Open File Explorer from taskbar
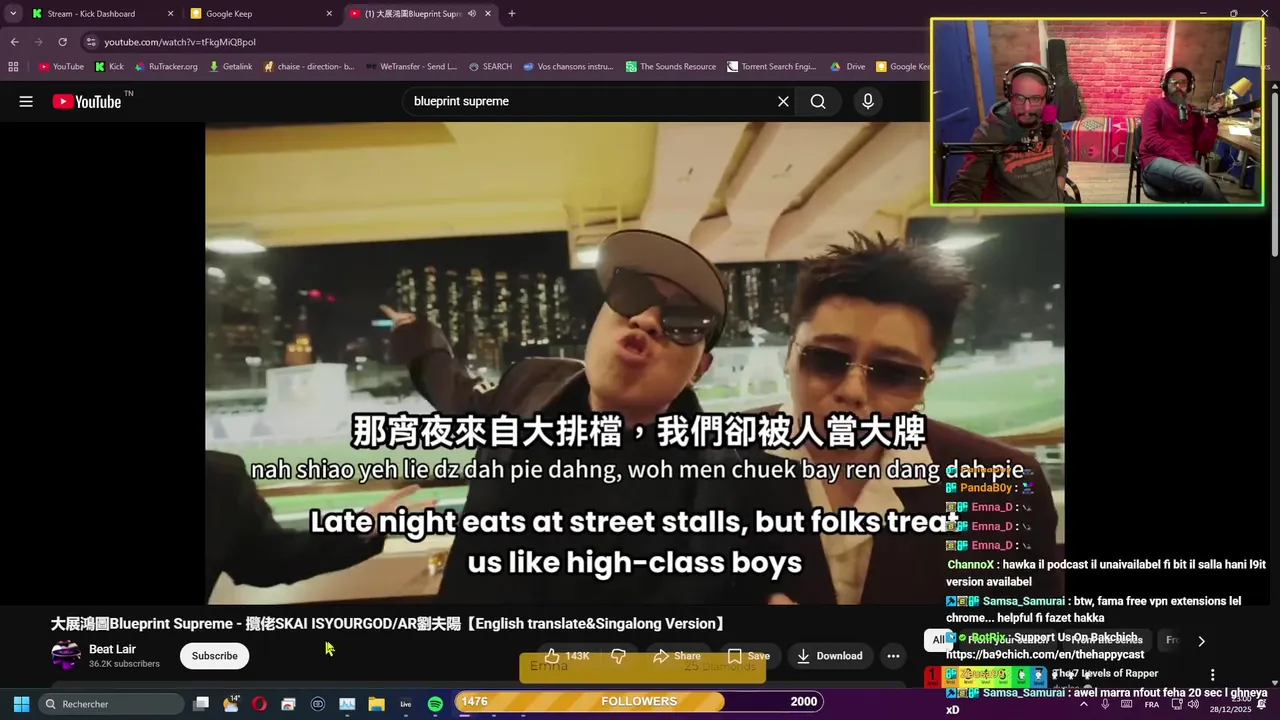The width and height of the screenshot is (1280, 720). coord(376,704)
